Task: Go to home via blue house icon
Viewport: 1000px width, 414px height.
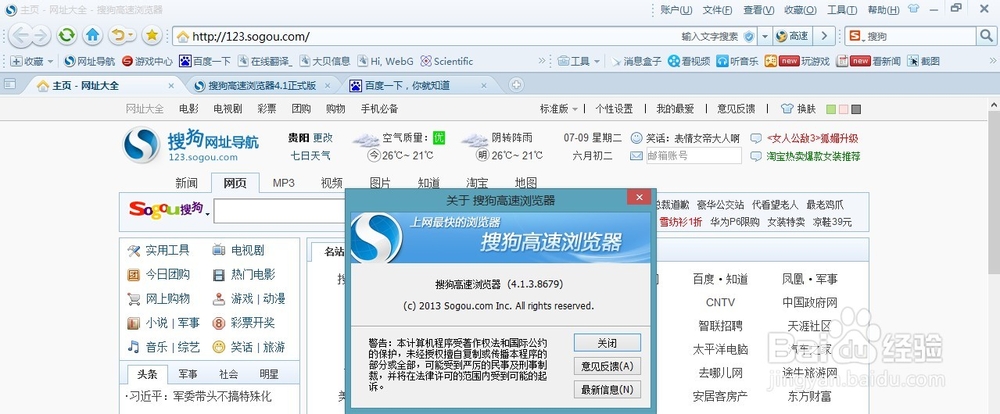Action: (93, 36)
